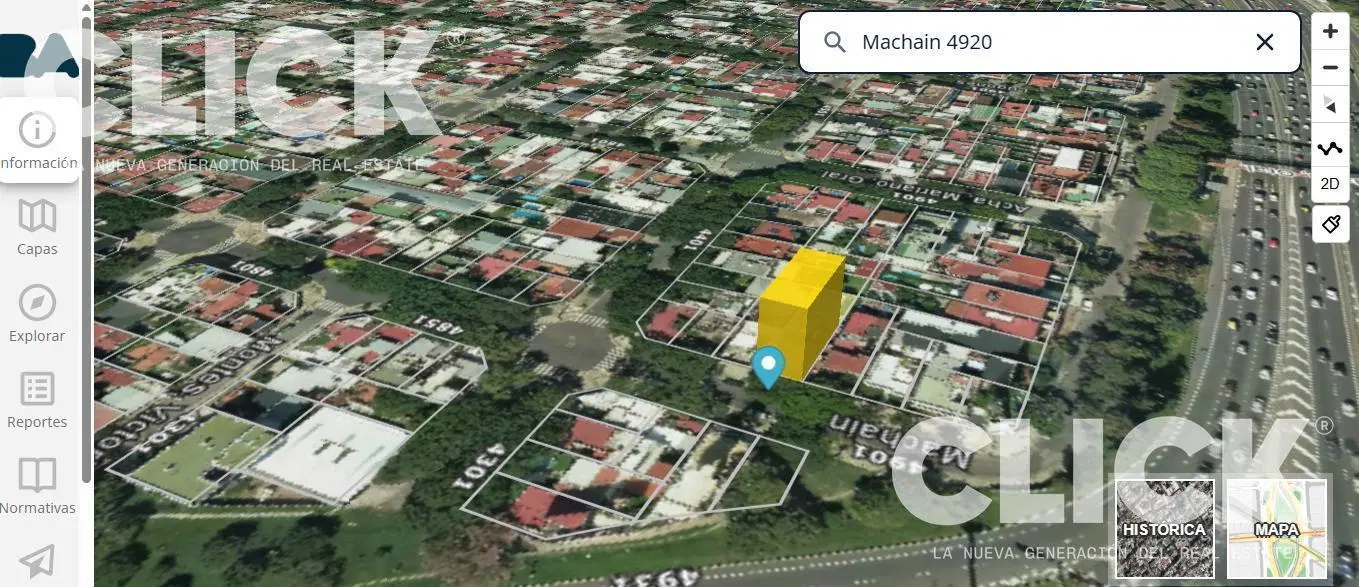This screenshot has height=587, width=1359.
Task: Clear the Machain 4920 search text
Action: [x=1264, y=42]
